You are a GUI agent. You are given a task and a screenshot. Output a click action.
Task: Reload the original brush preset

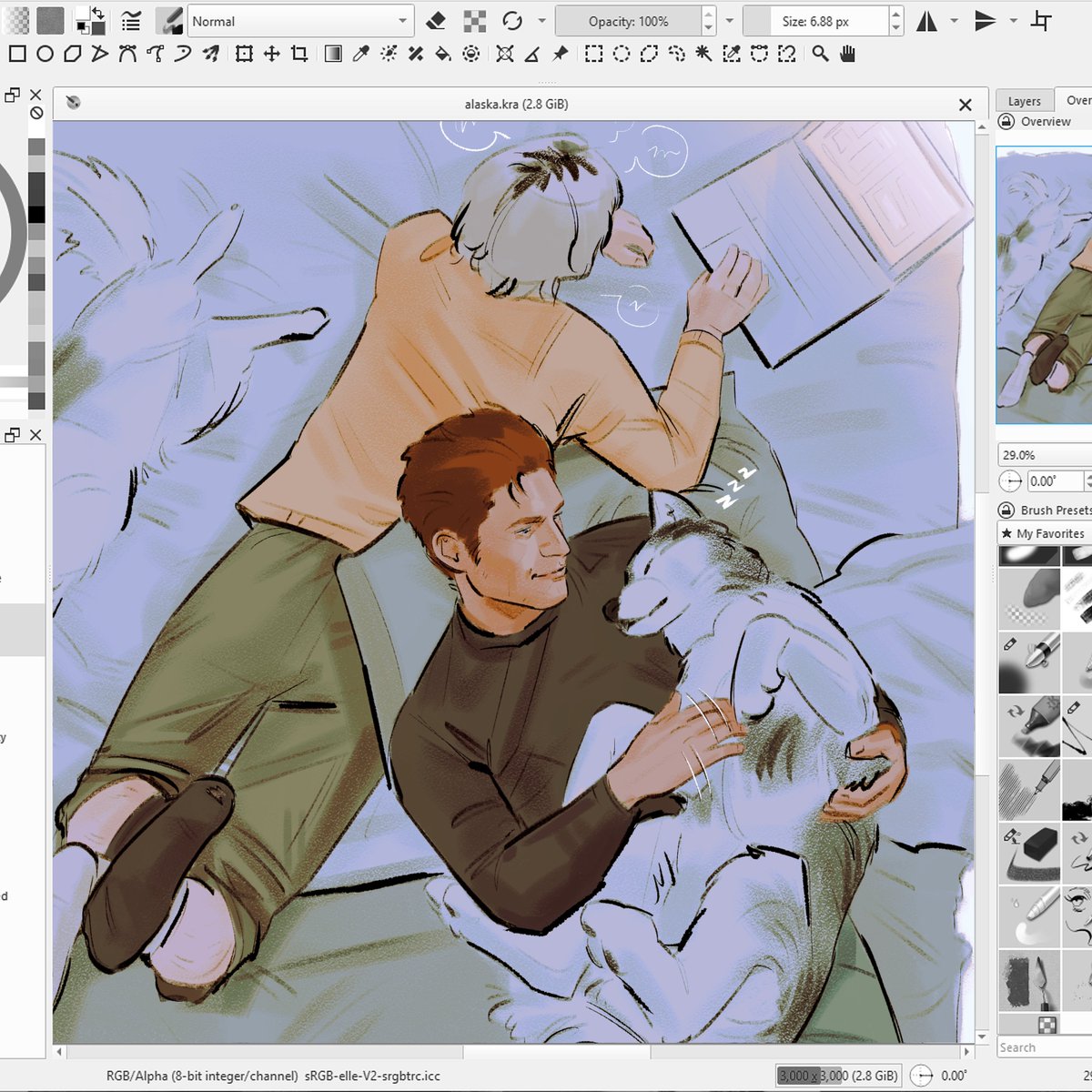click(x=512, y=21)
